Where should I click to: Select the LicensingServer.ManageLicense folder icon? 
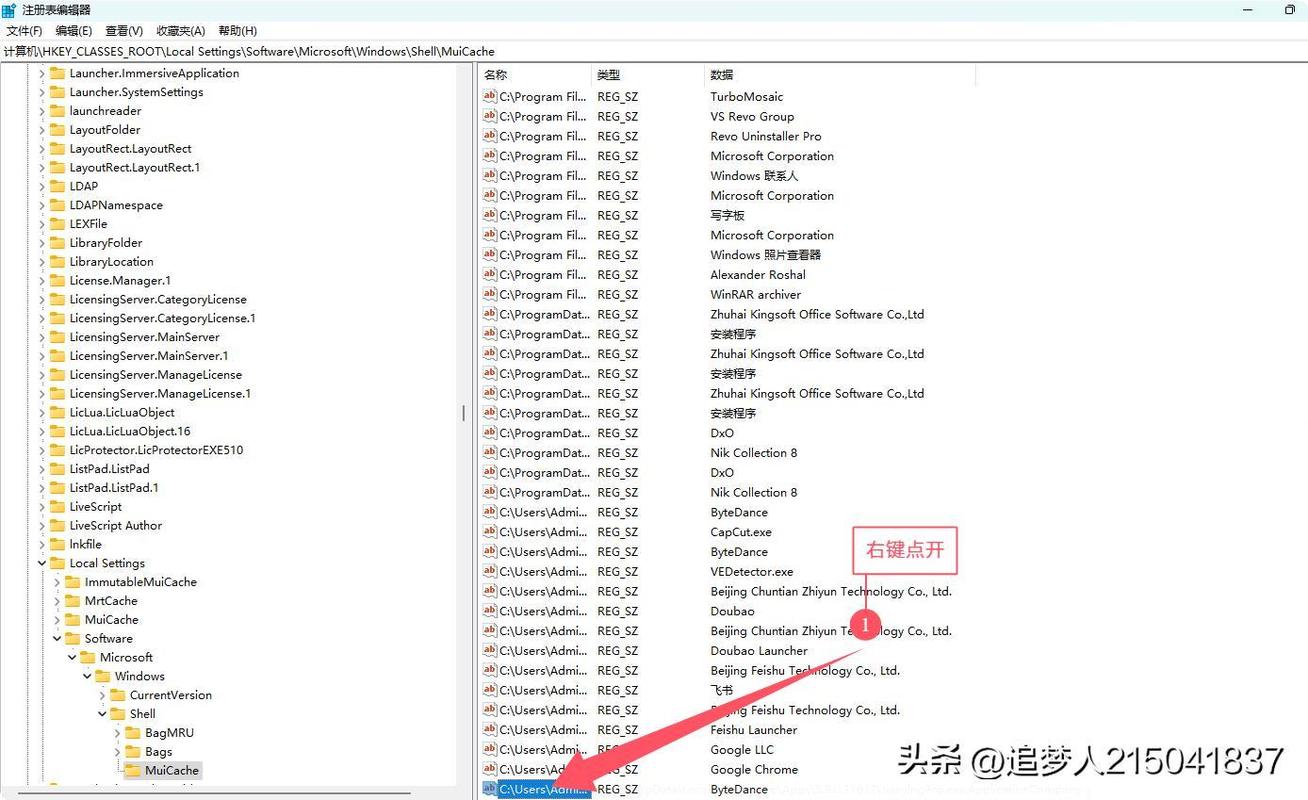pos(57,375)
